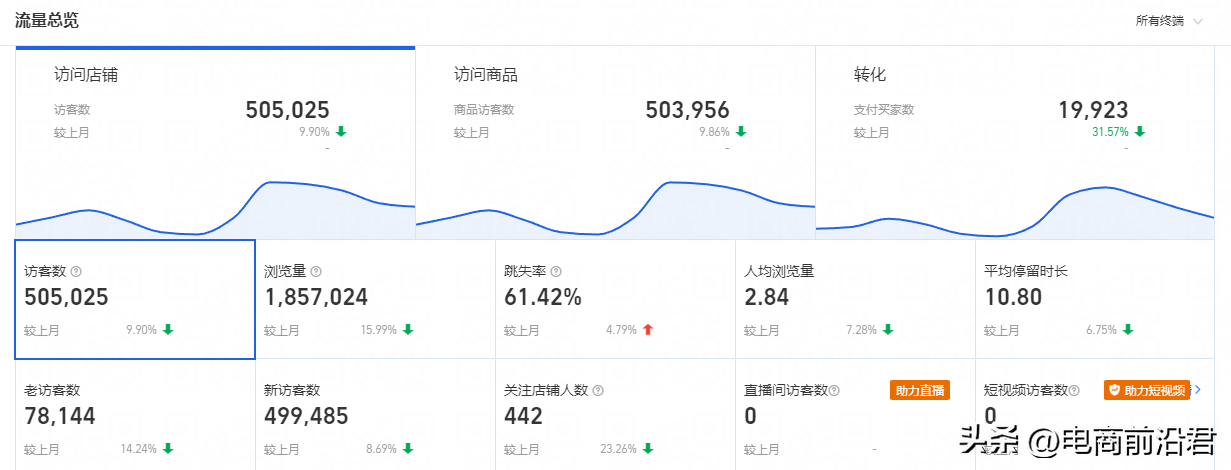Image resolution: width=1231 pixels, height=470 pixels.
Task: Click the help icon next to 关注店铺人数
Action: click(598, 390)
